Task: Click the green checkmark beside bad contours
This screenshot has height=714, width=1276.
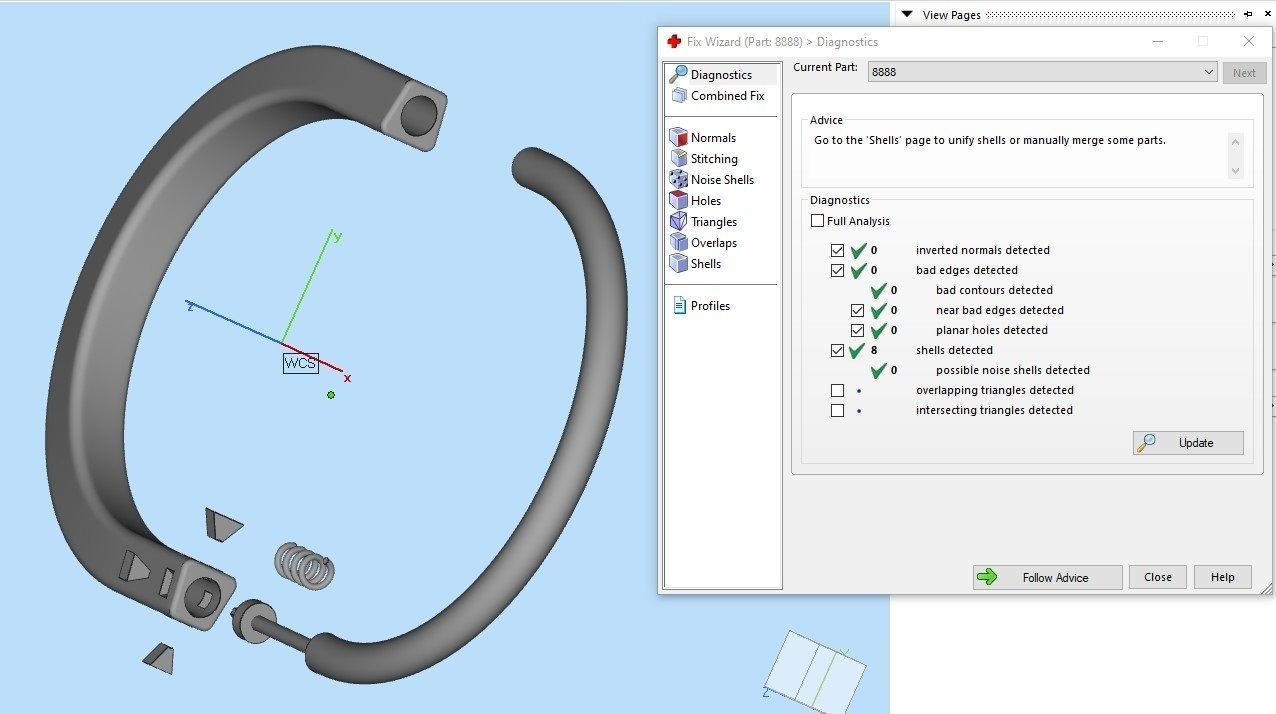Action: (x=878, y=290)
